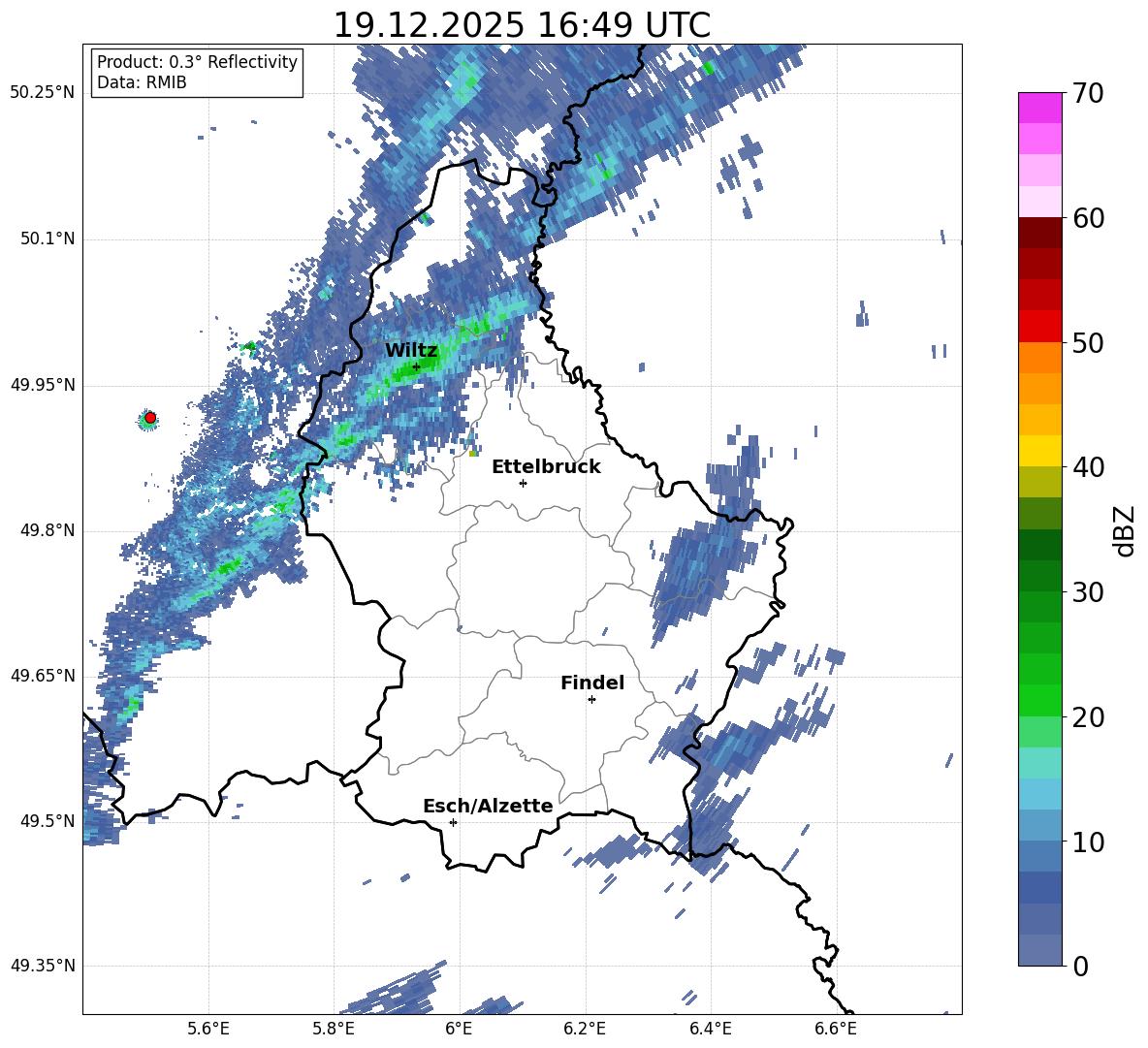Click the Findel station cross marker

pos(591,700)
